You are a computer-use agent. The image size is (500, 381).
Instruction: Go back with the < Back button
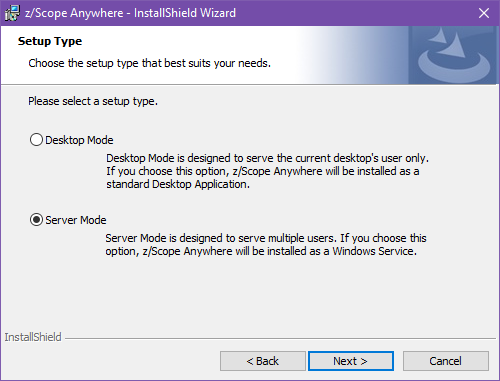(x=263, y=361)
